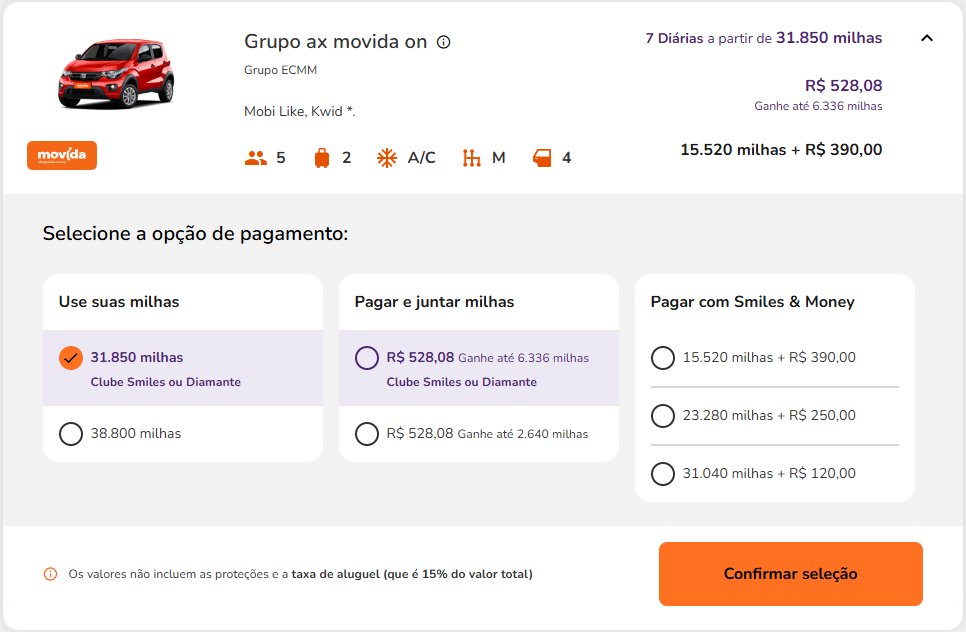Click the Pagar e juntar milhas heading
The width and height of the screenshot is (966, 632).
point(434,302)
